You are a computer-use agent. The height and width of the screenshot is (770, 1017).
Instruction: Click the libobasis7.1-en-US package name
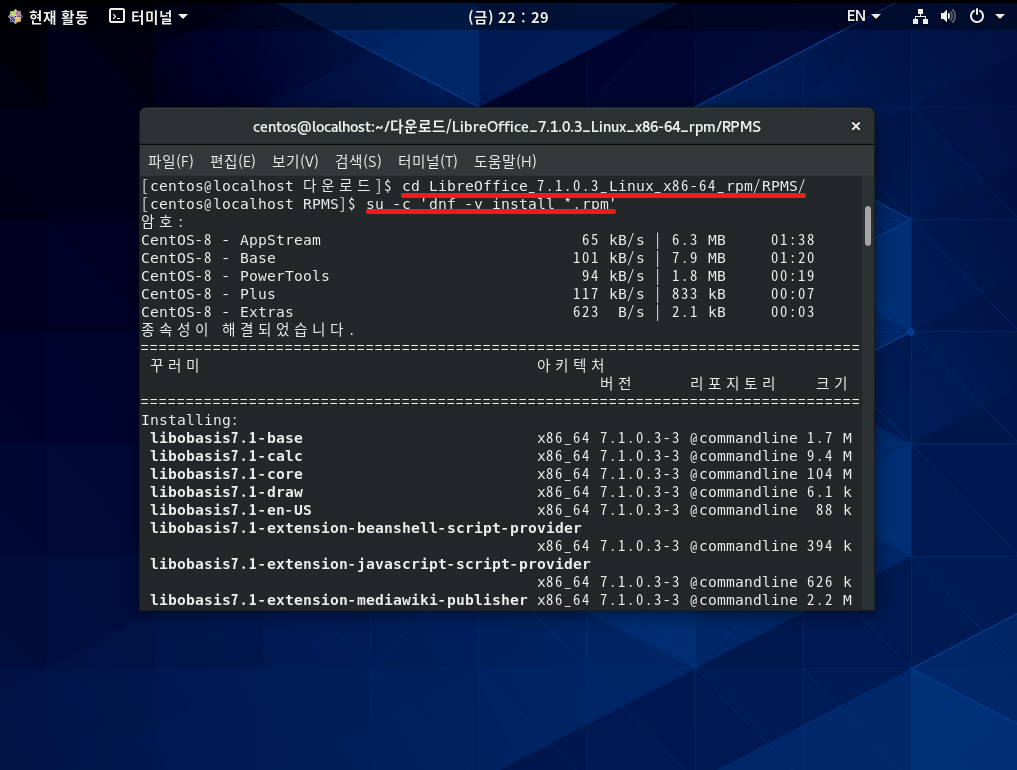(231, 510)
